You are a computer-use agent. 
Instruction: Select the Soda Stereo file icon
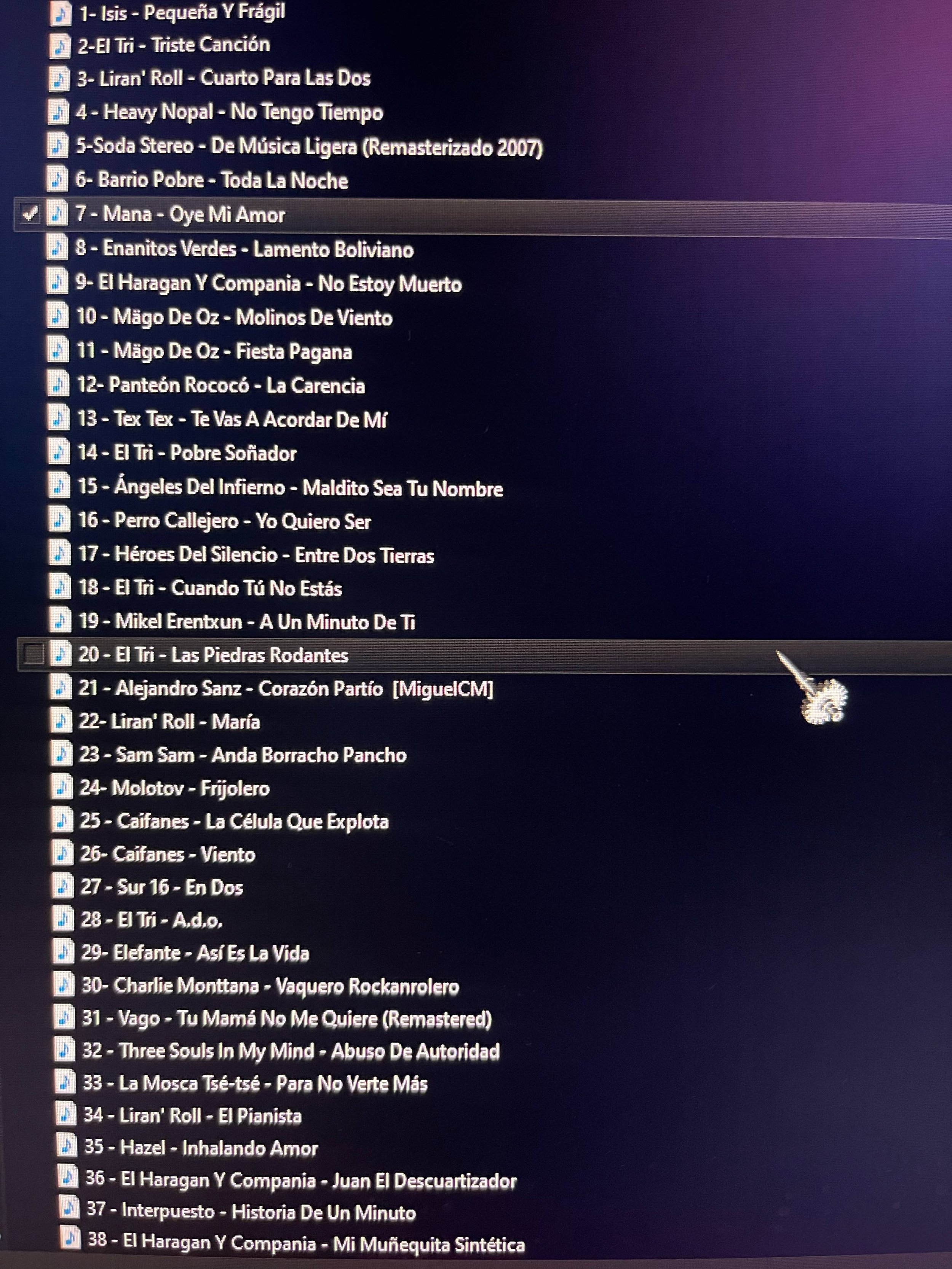58,146
